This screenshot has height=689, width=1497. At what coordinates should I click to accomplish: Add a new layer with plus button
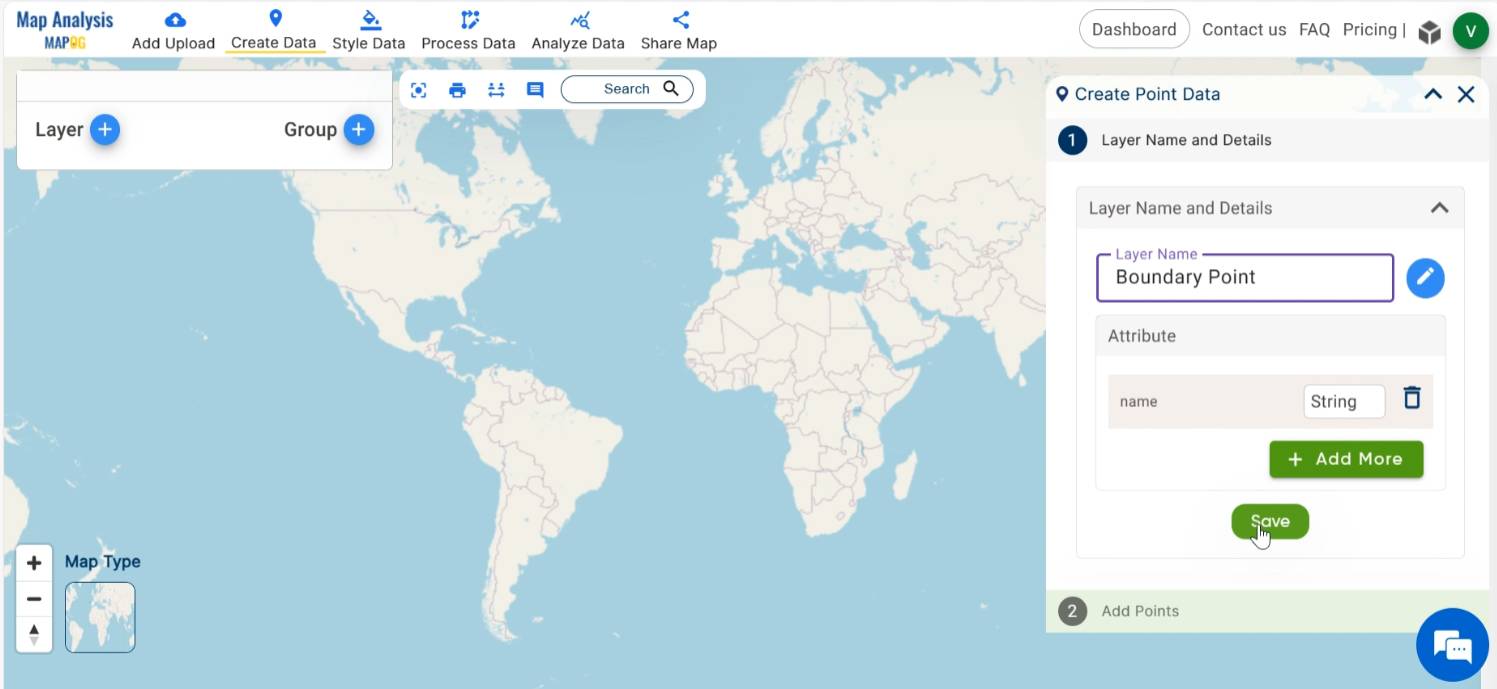[105, 129]
